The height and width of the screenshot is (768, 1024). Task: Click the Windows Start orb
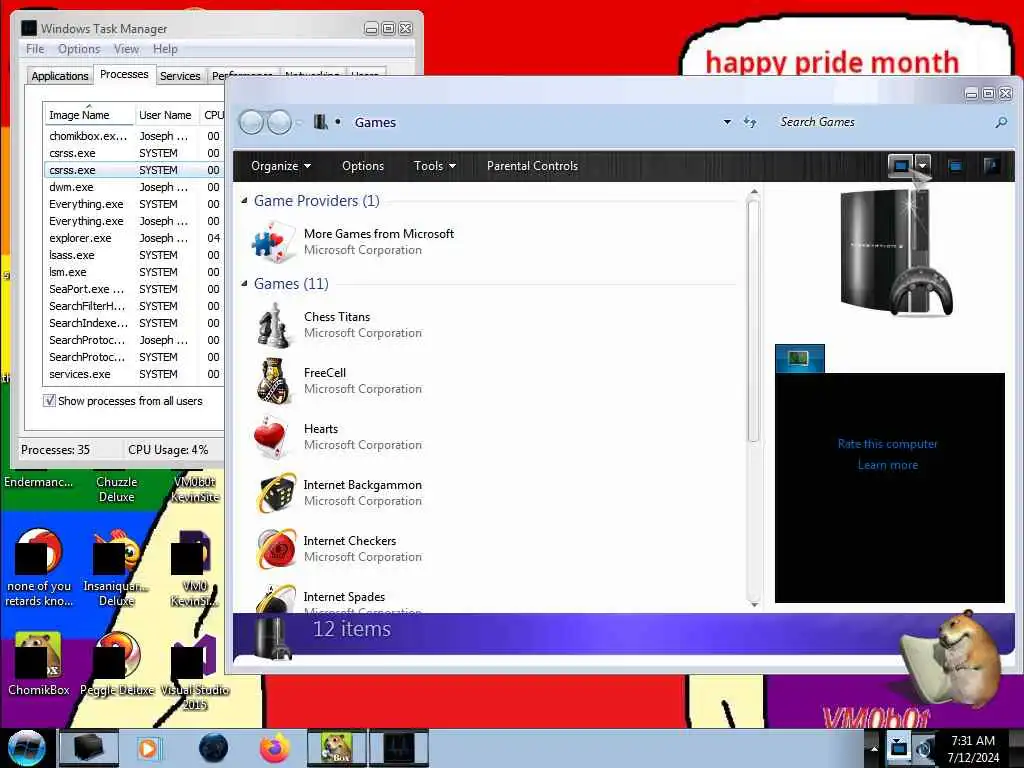point(26,748)
